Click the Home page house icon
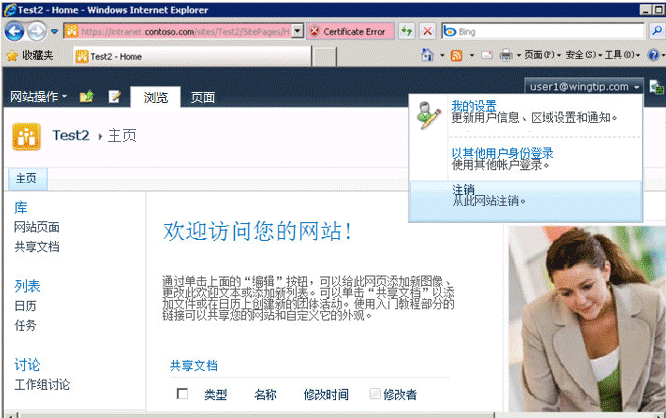Viewport: 666px width, 418px height. click(x=427, y=55)
